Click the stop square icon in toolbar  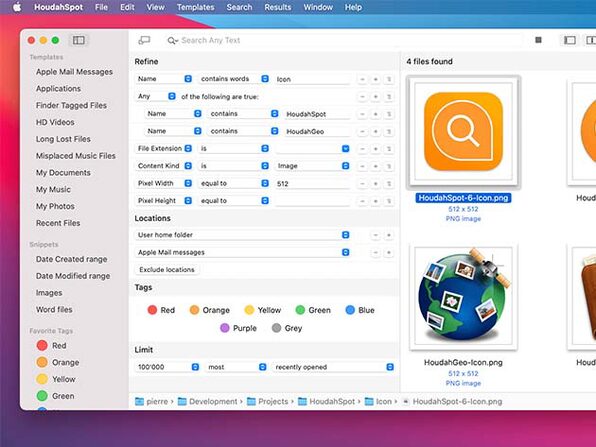pyautogui.click(x=538, y=40)
